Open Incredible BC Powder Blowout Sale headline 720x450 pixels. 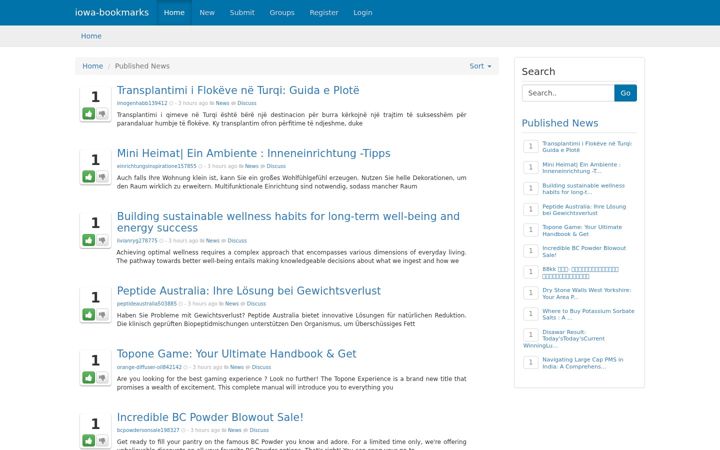pyautogui.click(x=210, y=417)
